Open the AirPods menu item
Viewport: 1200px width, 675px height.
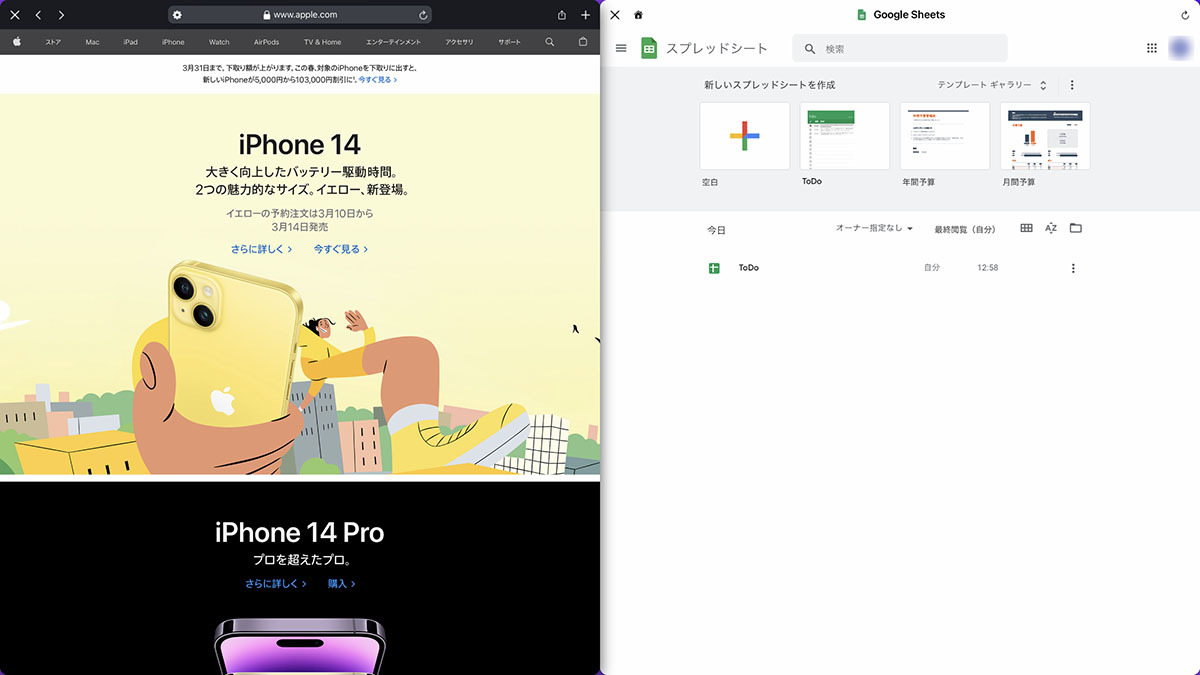click(267, 42)
